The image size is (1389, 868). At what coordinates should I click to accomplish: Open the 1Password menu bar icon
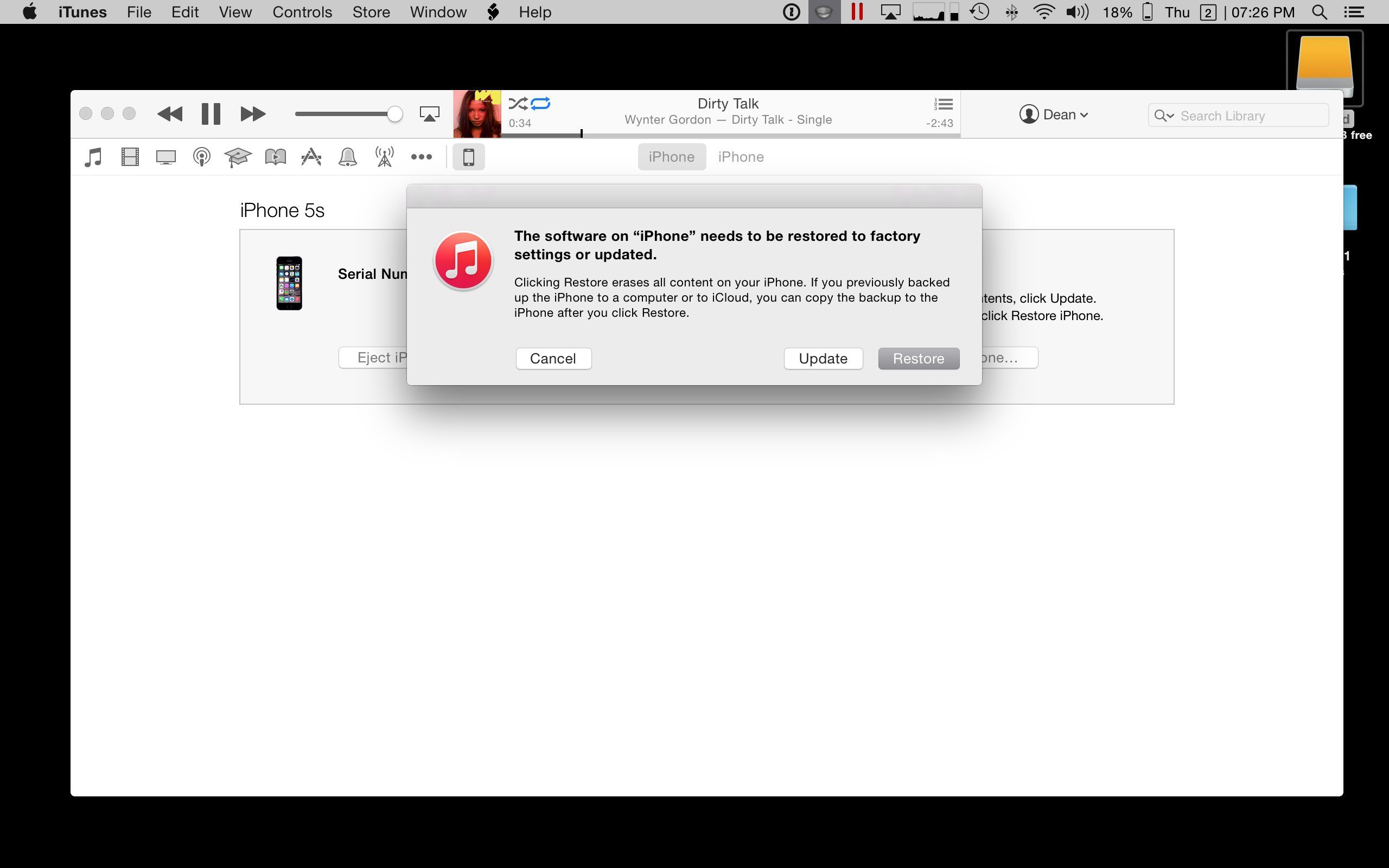pos(792,12)
